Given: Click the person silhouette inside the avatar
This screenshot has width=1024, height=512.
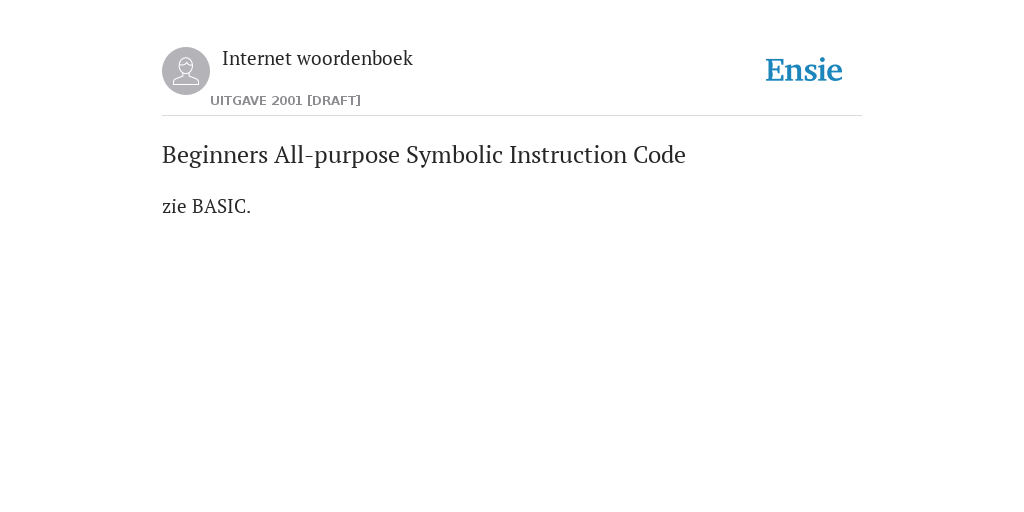Looking at the screenshot, I should [x=186, y=71].
